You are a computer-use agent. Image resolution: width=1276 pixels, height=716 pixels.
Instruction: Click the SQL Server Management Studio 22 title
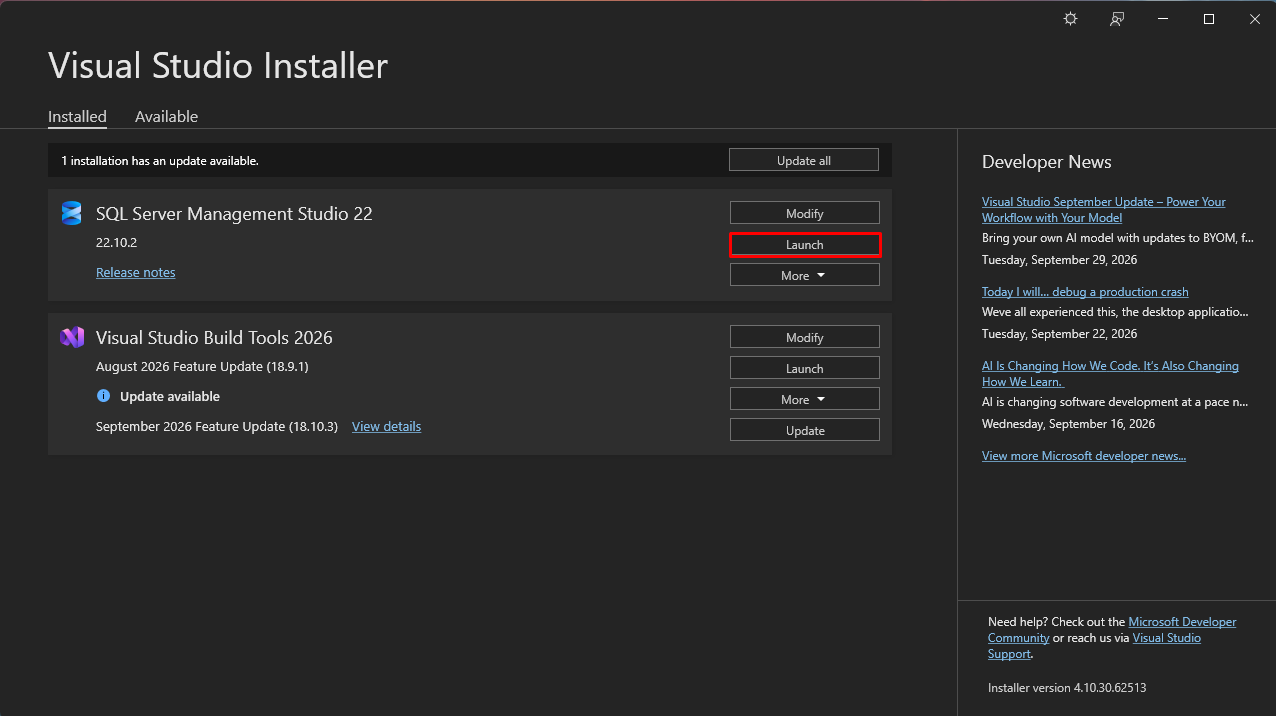[234, 213]
